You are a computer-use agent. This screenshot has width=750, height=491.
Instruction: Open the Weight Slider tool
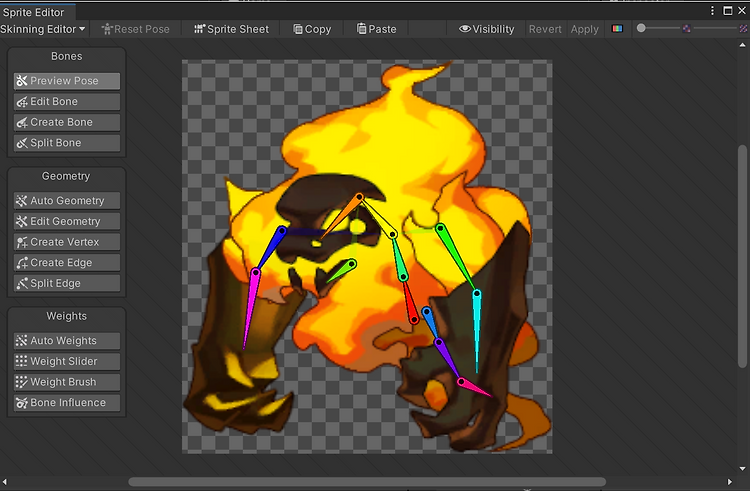(x=66, y=361)
